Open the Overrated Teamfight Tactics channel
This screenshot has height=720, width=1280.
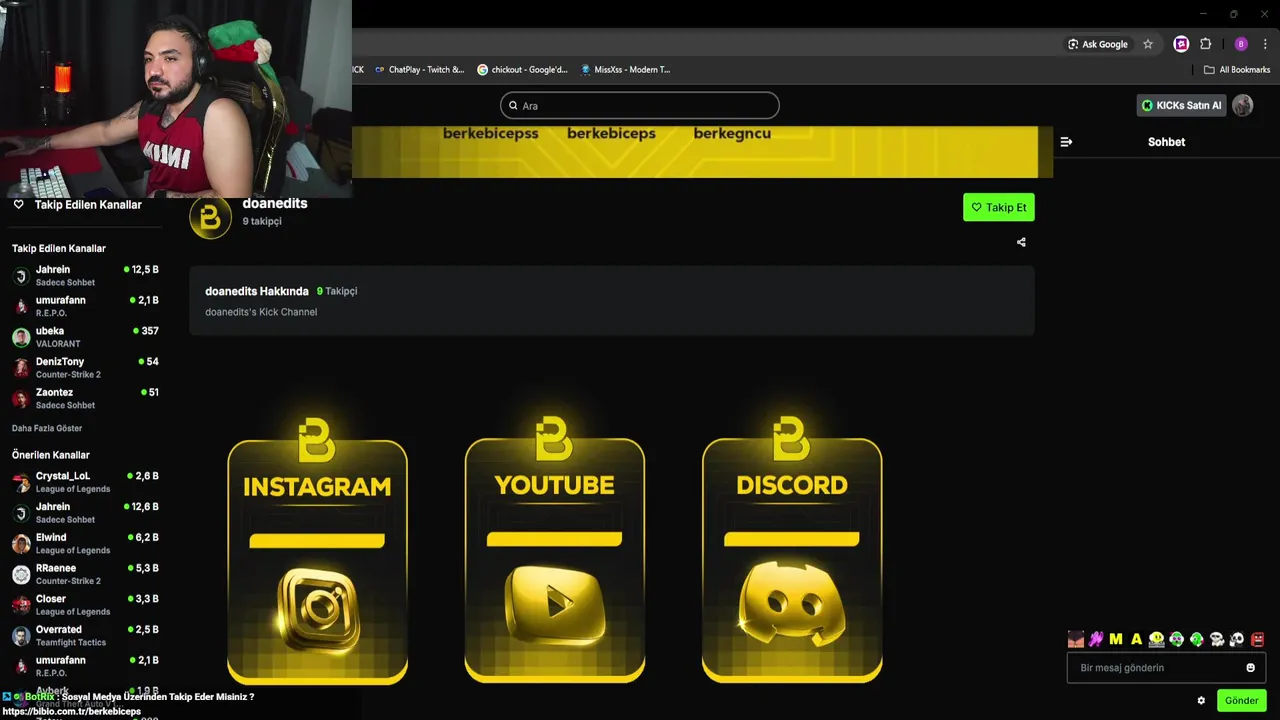tap(85, 635)
